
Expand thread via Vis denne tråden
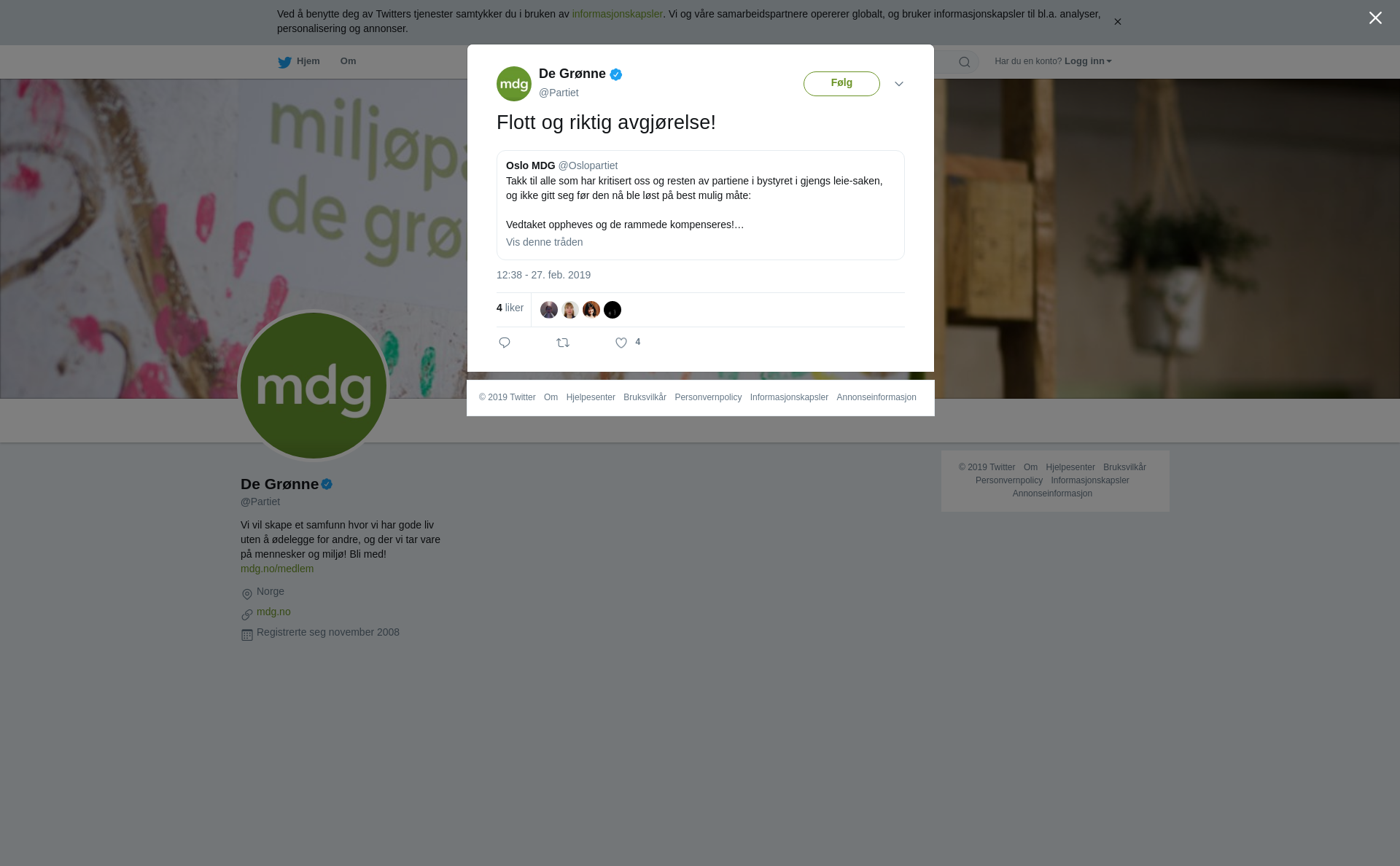tap(544, 242)
